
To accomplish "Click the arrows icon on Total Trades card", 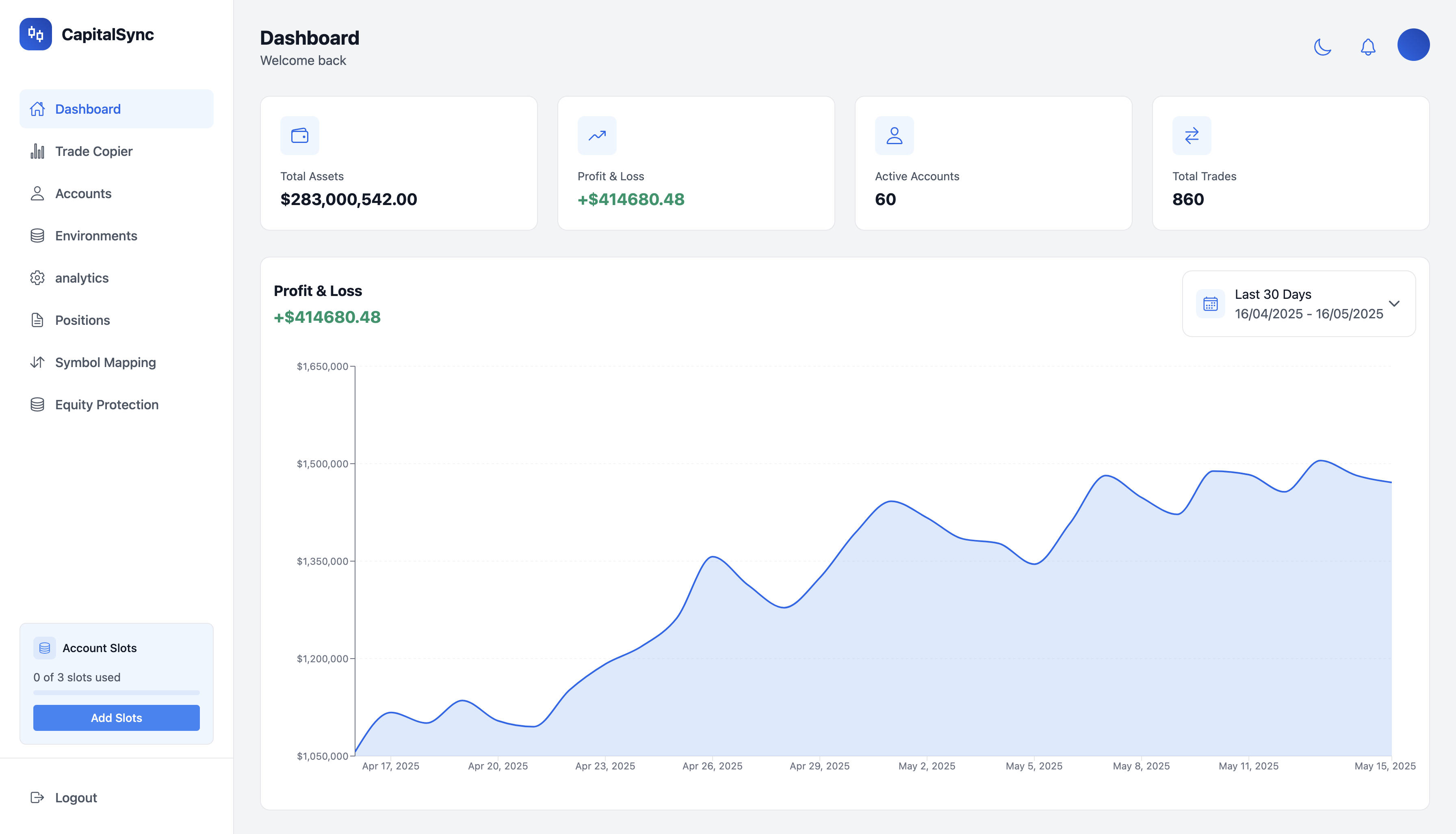I will 1191,135.
